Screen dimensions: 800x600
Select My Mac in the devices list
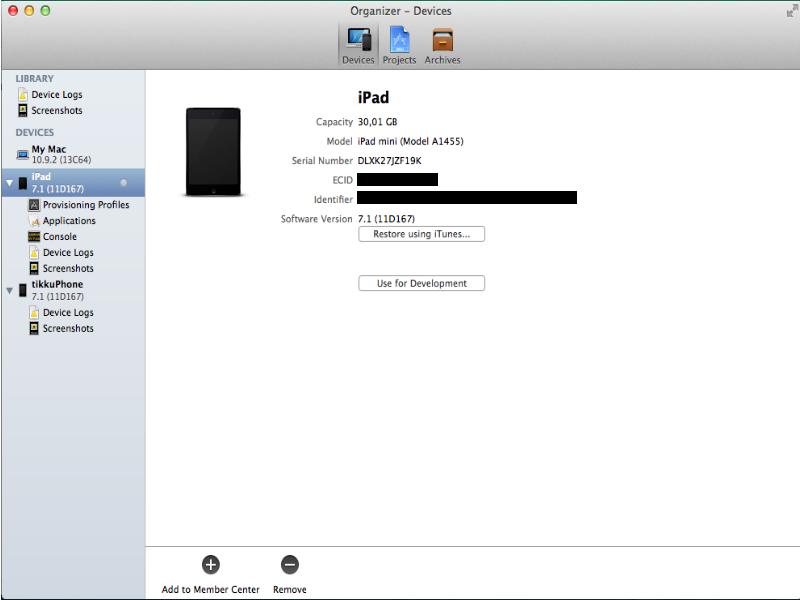coord(73,154)
